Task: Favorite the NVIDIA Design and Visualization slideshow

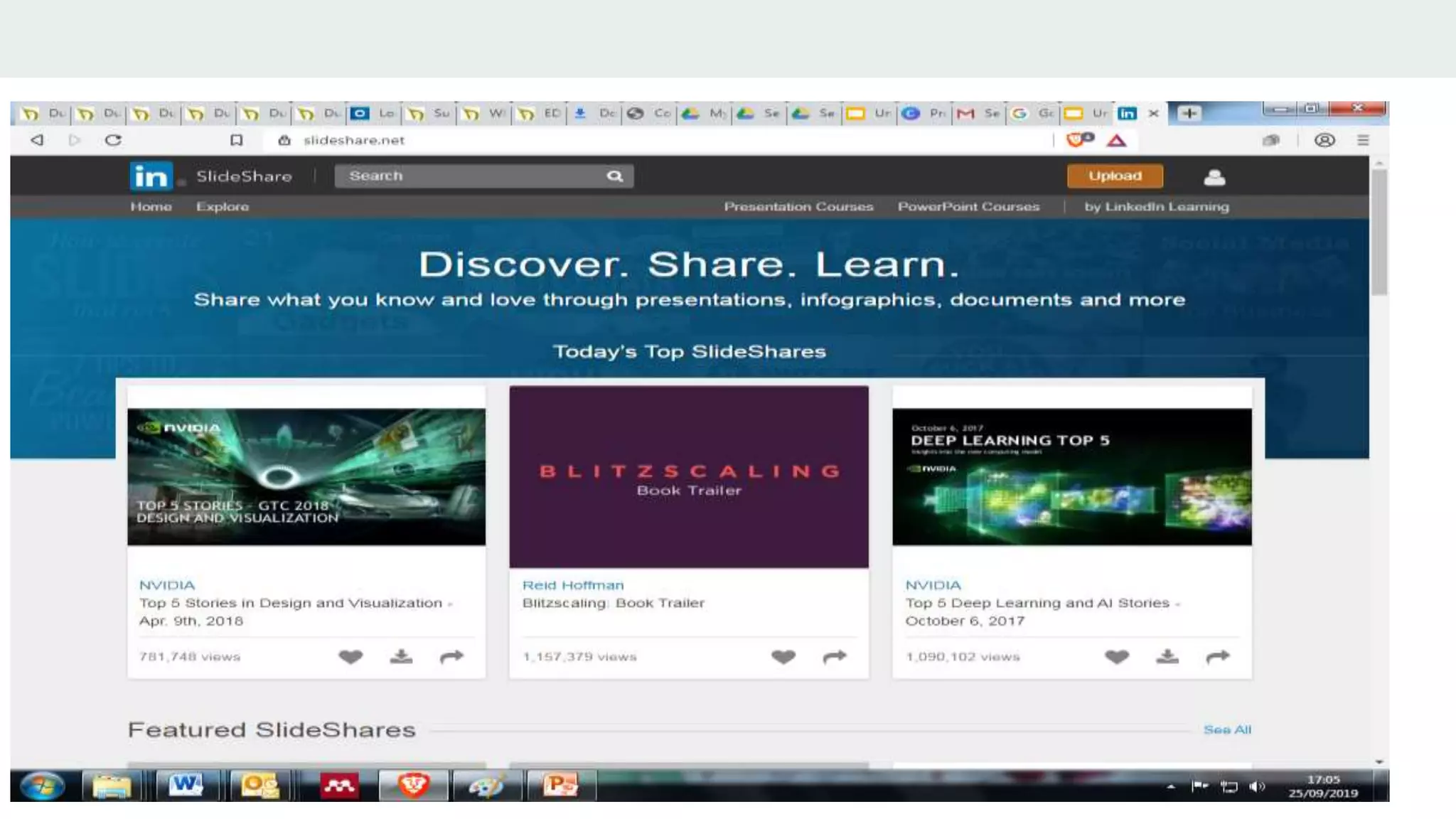Action: click(350, 657)
